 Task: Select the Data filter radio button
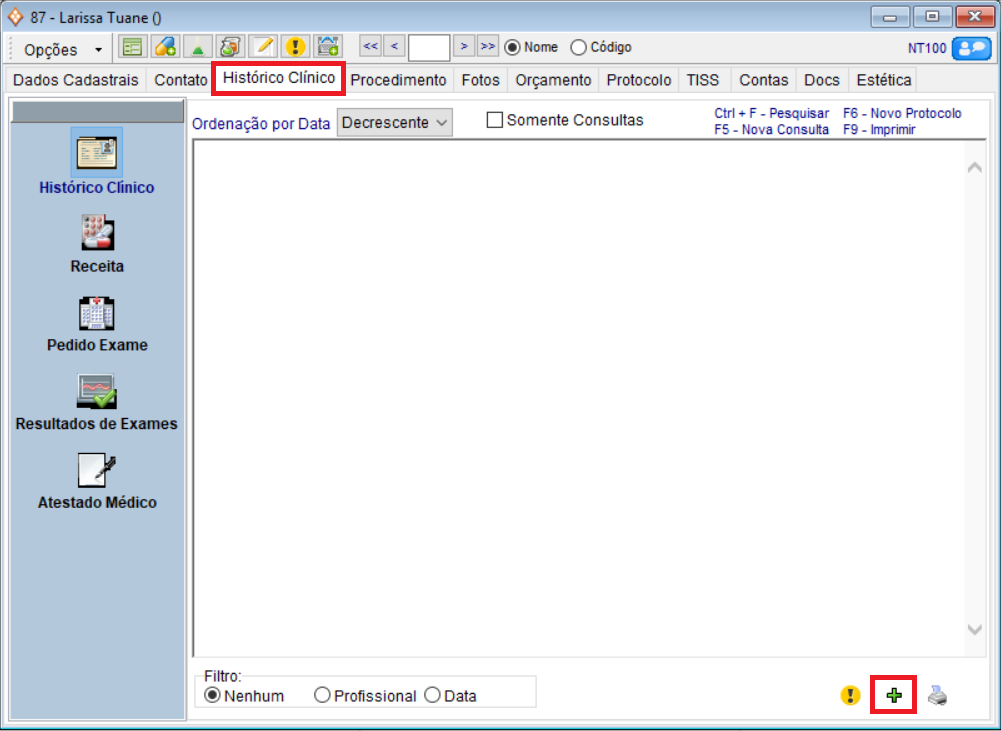tap(432, 696)
